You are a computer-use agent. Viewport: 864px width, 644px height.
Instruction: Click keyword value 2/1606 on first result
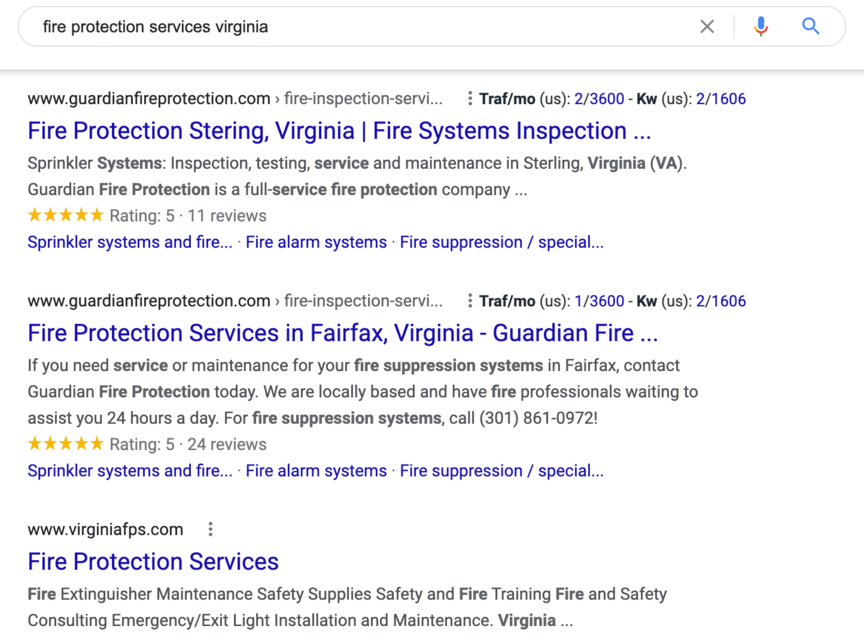721,99
